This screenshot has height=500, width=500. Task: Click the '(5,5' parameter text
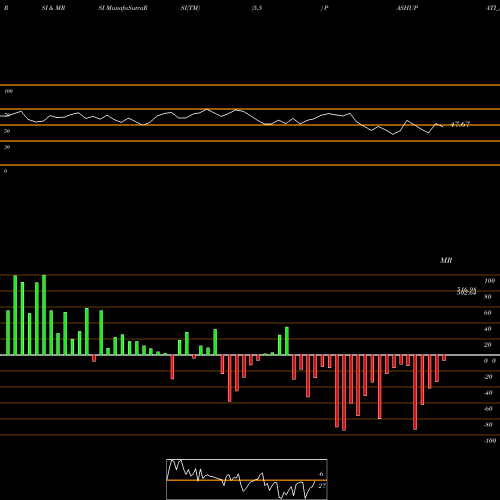pos(257,8)
